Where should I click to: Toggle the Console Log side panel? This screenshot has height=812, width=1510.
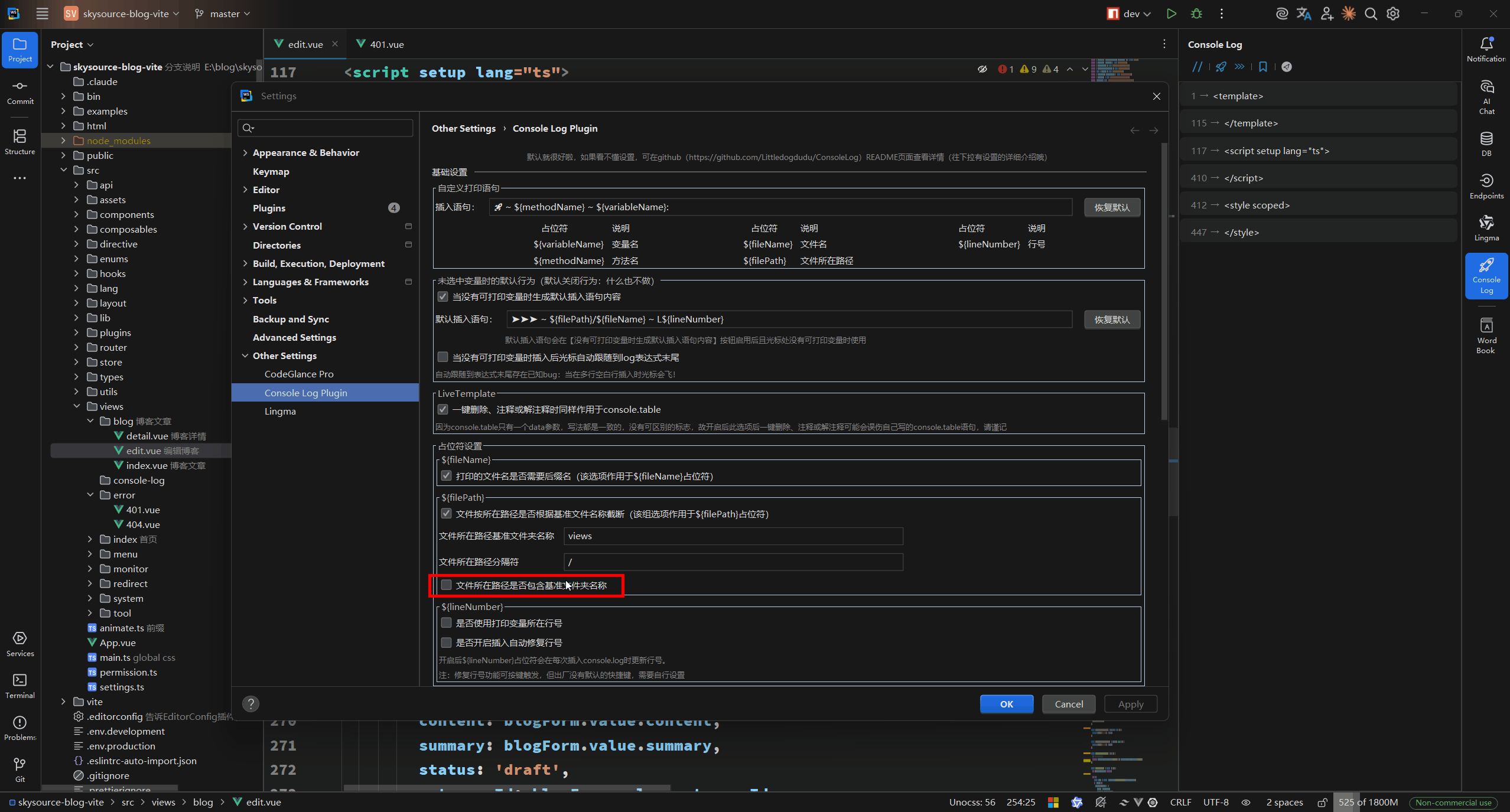point(1486,276)
